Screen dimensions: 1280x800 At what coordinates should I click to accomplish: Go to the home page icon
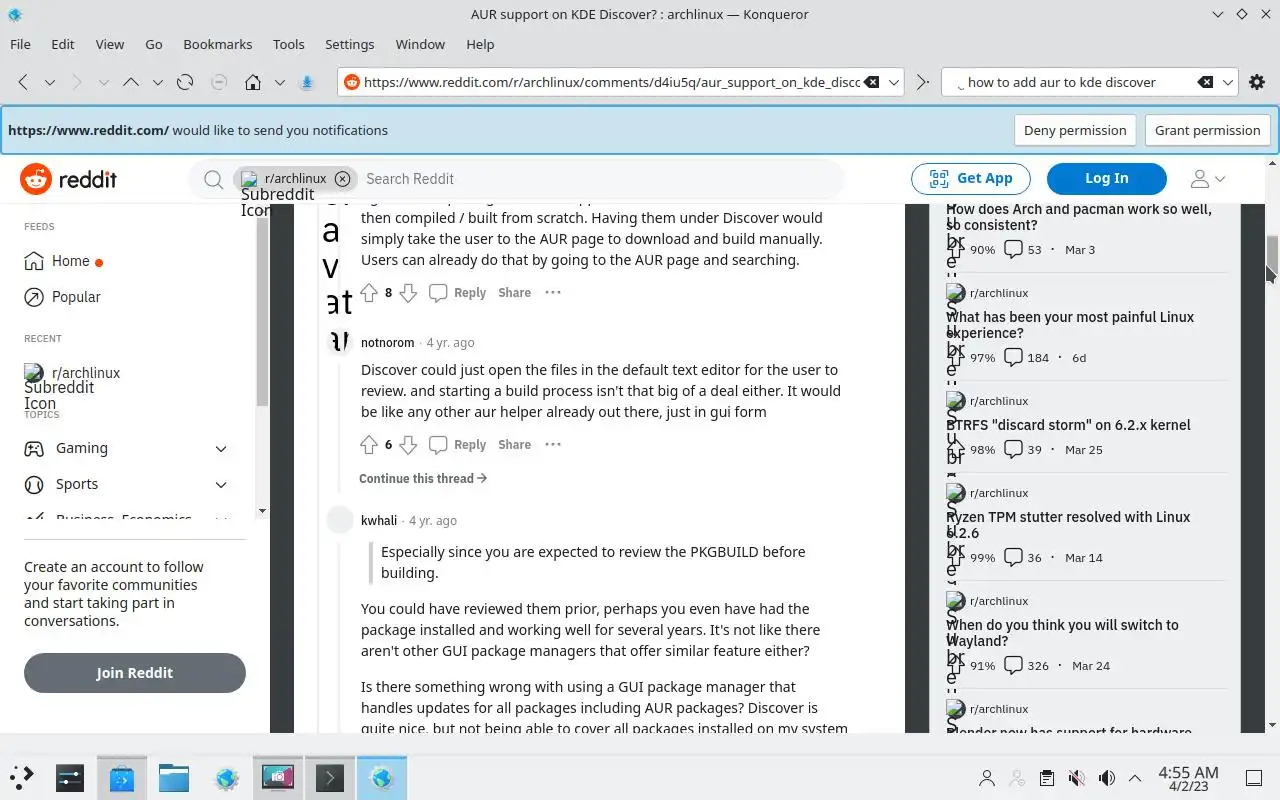[x=253, y=82]
